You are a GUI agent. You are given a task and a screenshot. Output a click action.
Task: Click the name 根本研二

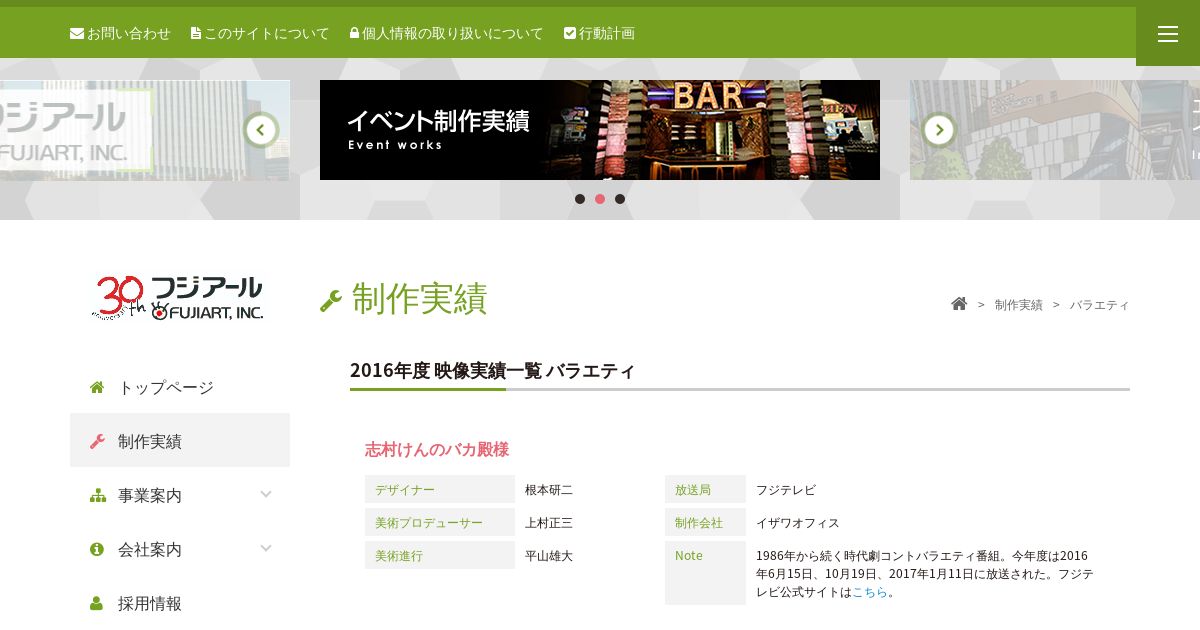point(549,490)
